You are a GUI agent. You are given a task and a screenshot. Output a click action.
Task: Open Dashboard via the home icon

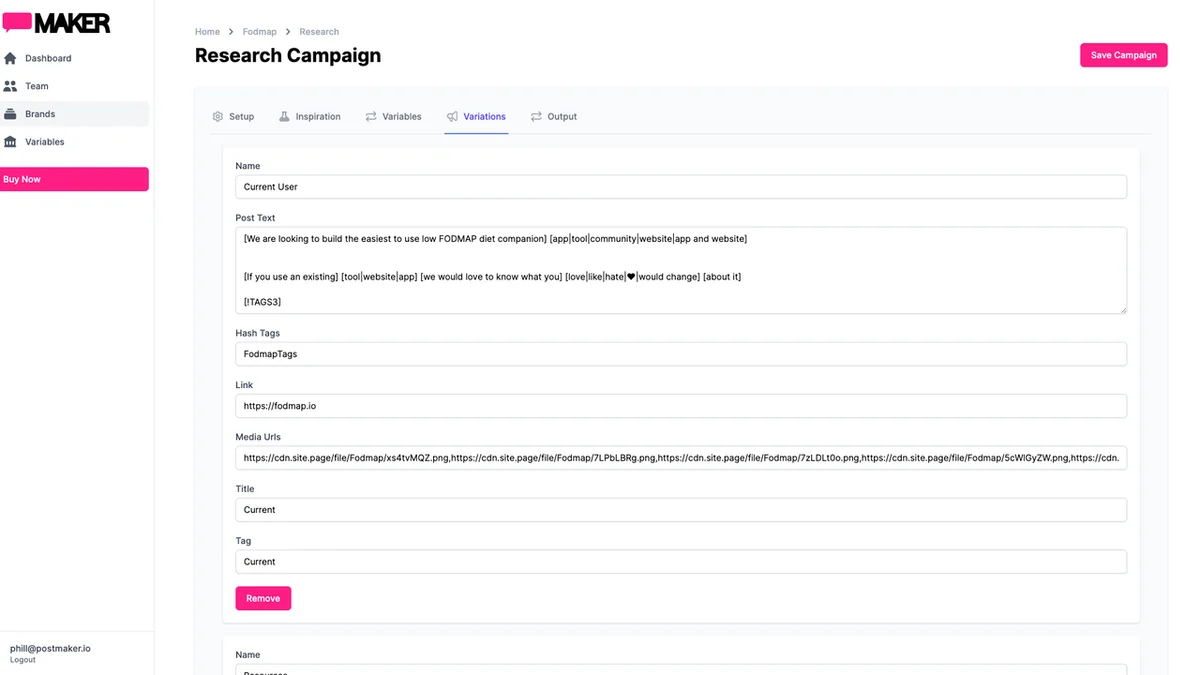[x=11, y=58]
